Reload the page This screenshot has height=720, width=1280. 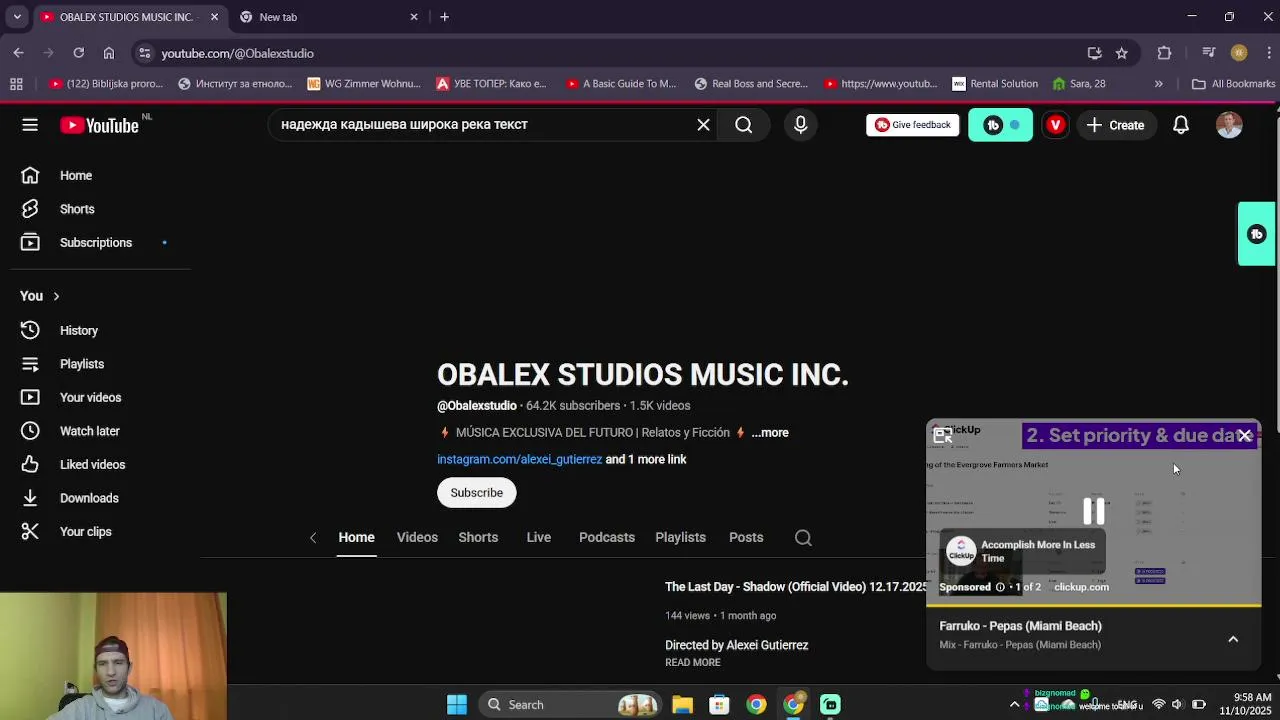[79, 53]
